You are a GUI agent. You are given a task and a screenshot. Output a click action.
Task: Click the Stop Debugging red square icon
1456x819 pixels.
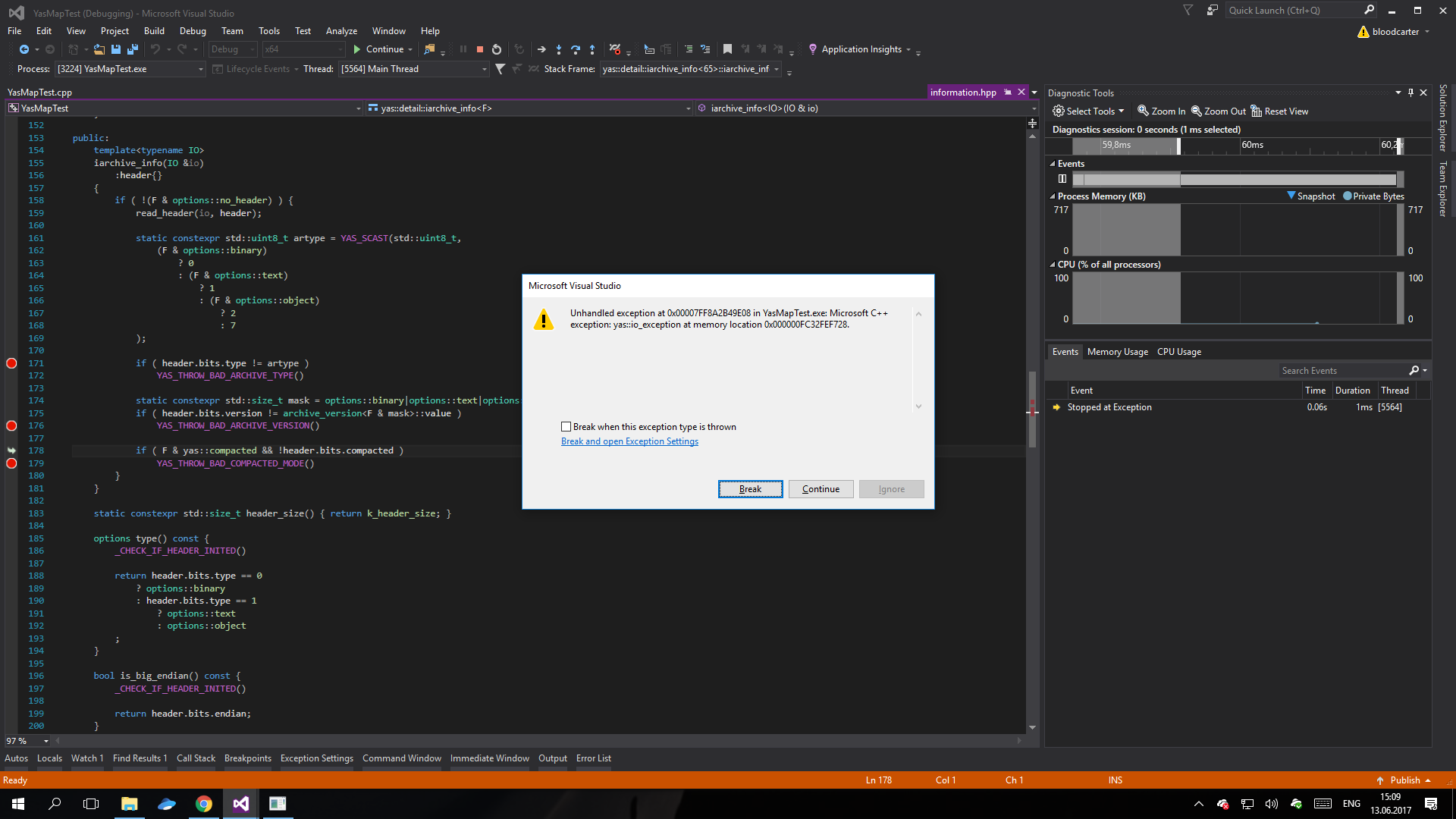(480, 49)
